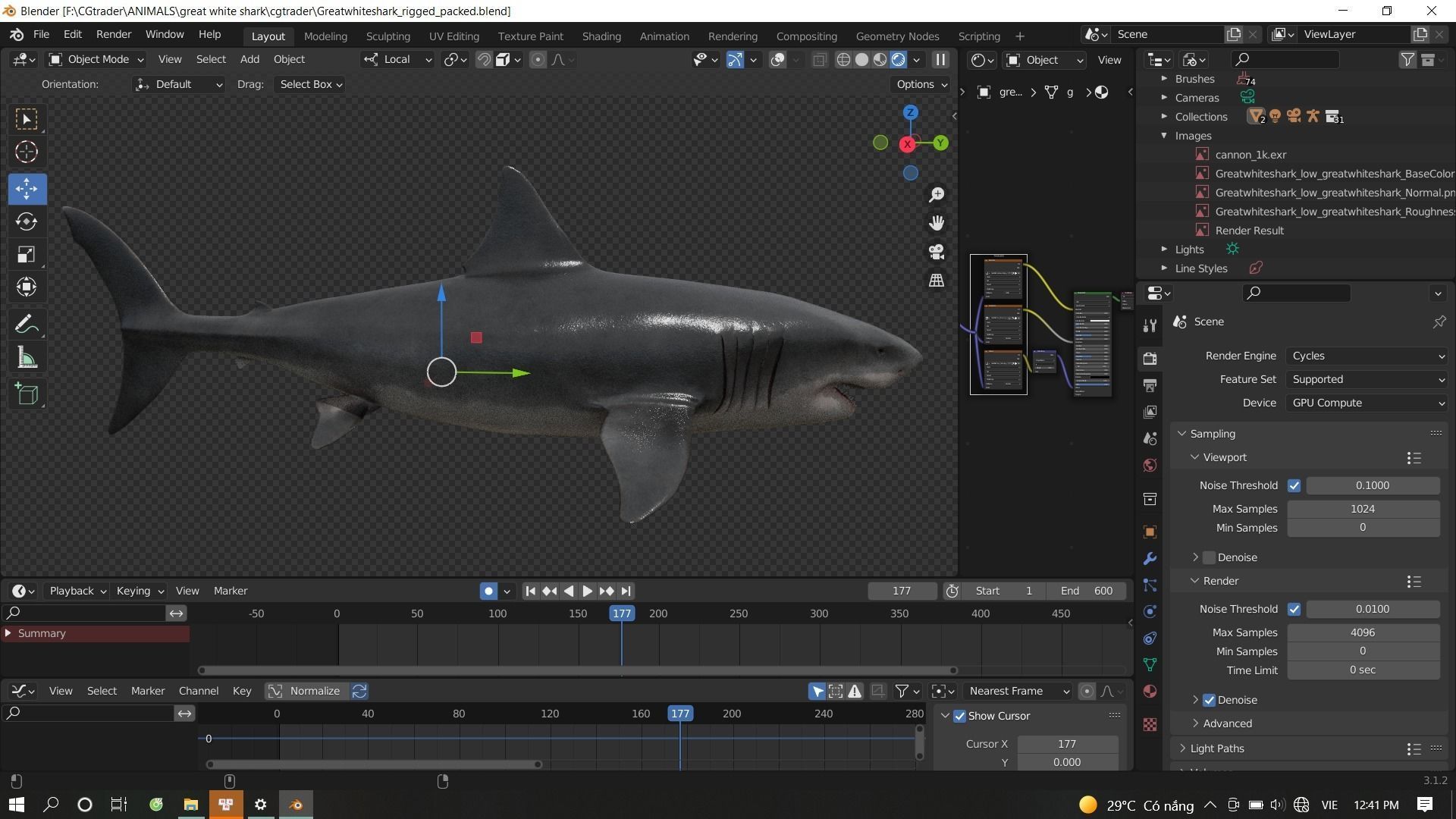
Task: Toggle camera view icon in viewport
Action: tap(937, 252)
